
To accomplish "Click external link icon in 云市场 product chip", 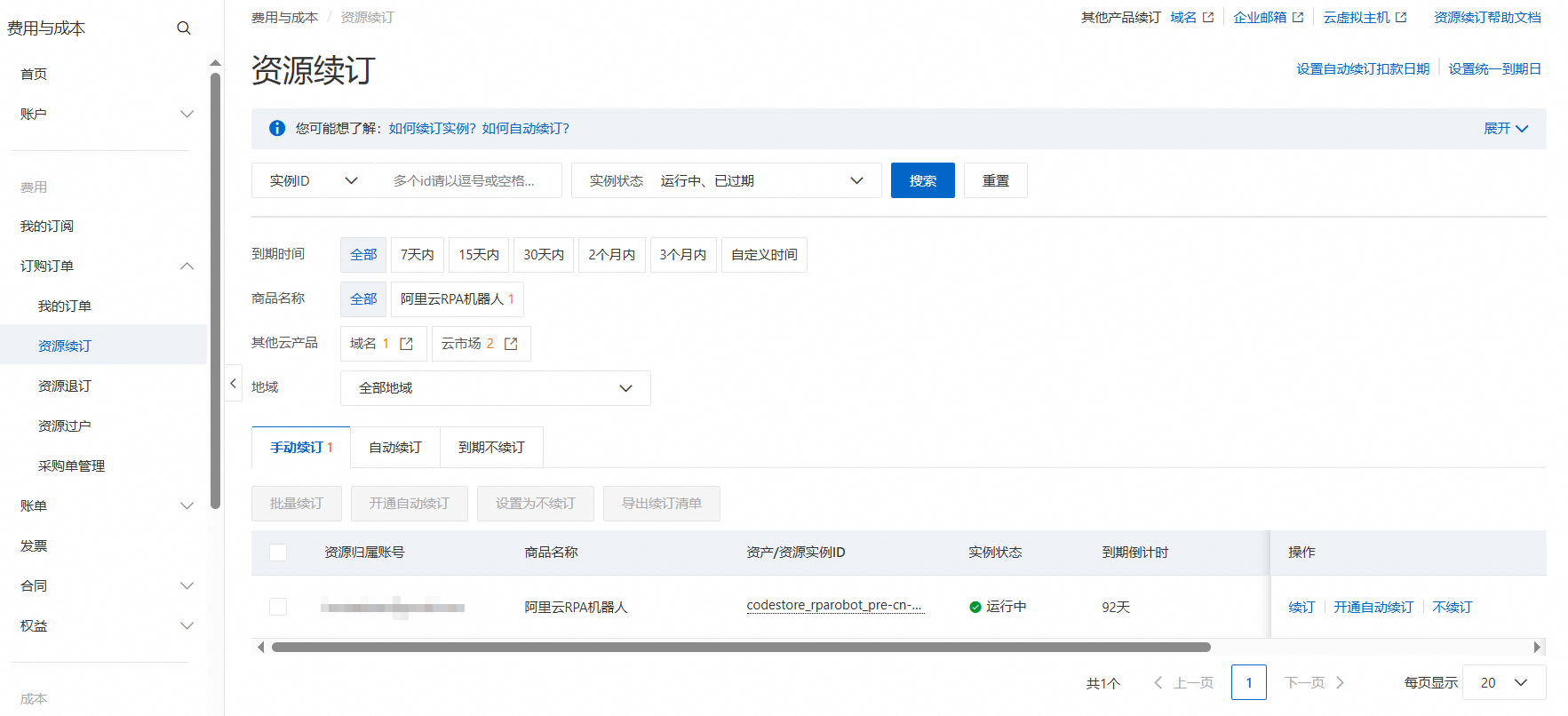I will 511,344.
